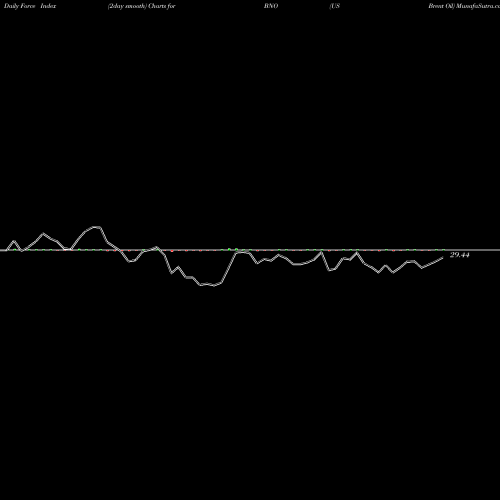Click the '(2day smooth) Charts for' label
500x500 pixels.
[142, 6]
